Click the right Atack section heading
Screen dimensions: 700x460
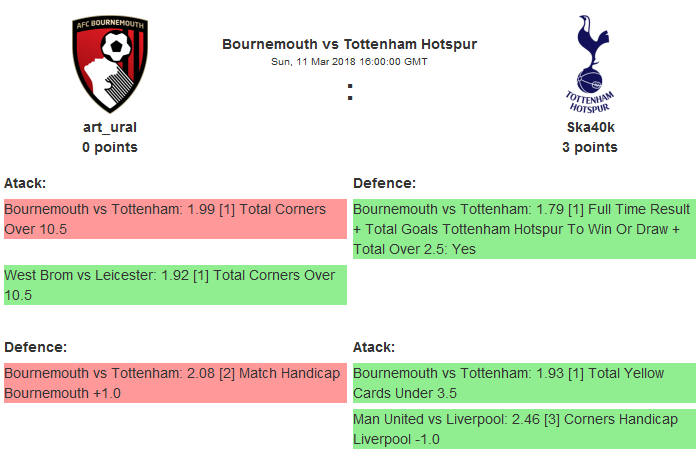(x=375, y=347)
